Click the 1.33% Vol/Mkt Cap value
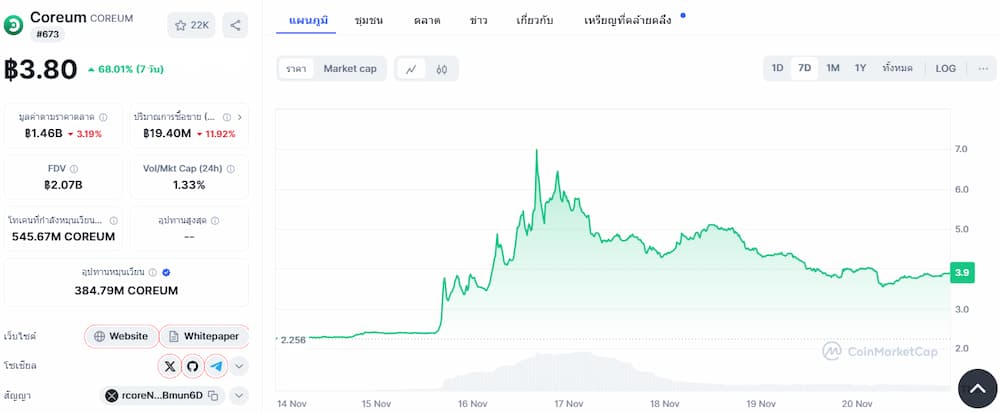 [189, 185]
